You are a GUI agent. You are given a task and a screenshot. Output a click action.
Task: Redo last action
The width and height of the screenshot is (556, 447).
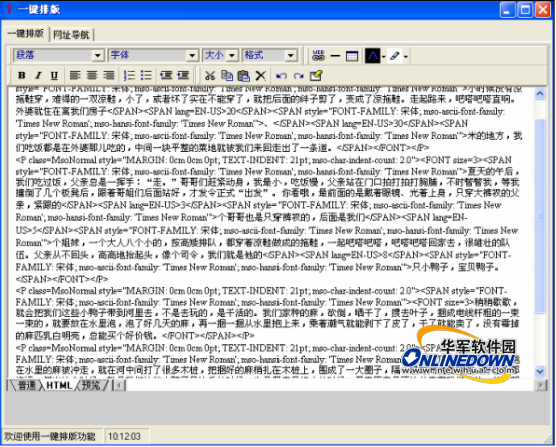pyautogui.click(x=298, y=76)
